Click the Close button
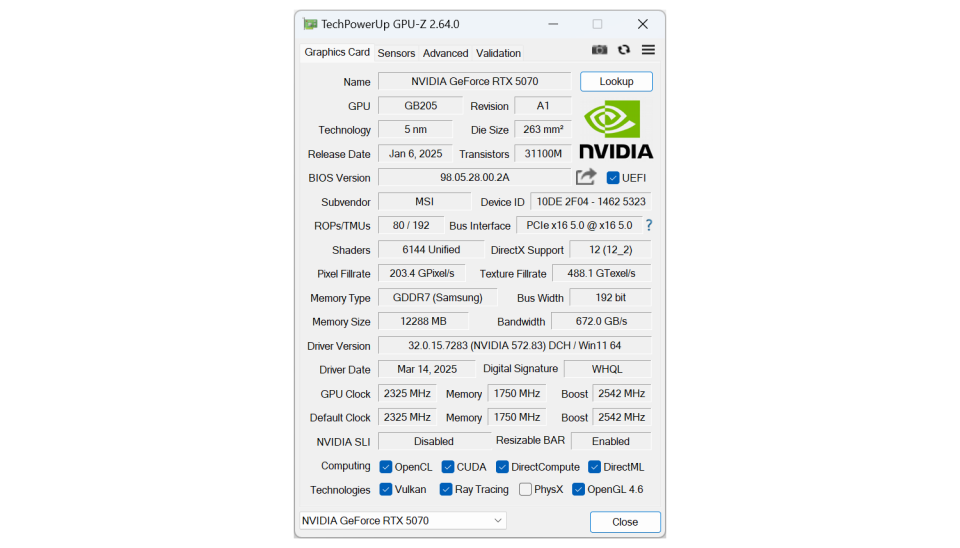Viewport: 960px width, 548px height. (x=625, y=522)
